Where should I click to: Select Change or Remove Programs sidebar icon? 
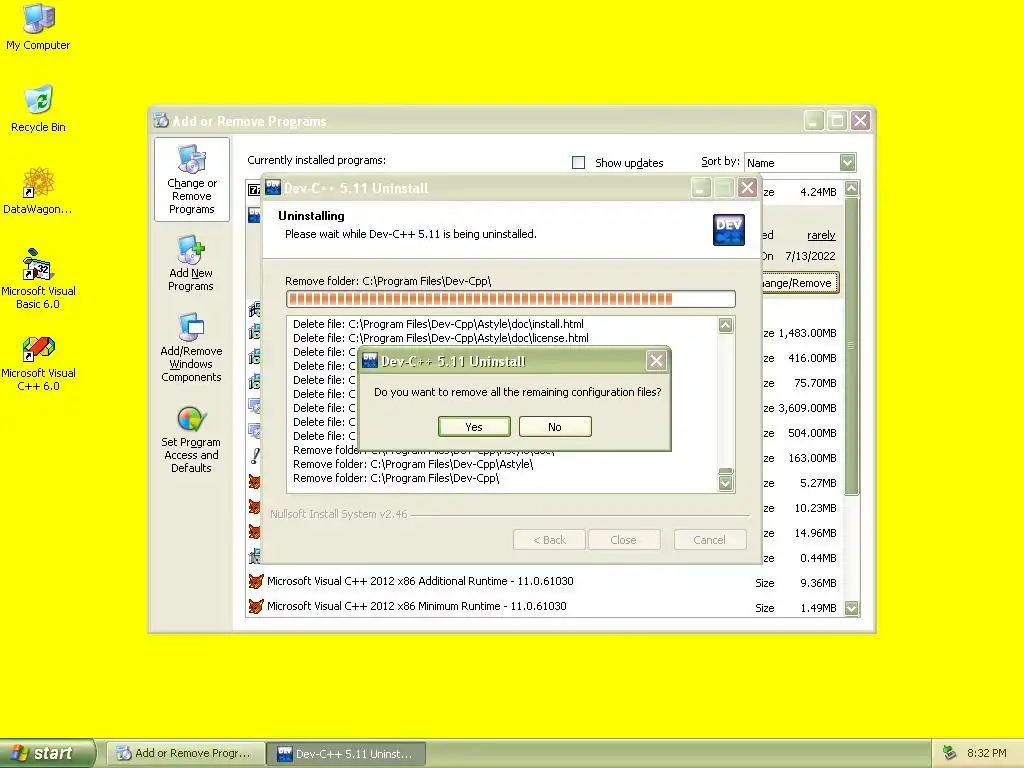tap(191, 180)
